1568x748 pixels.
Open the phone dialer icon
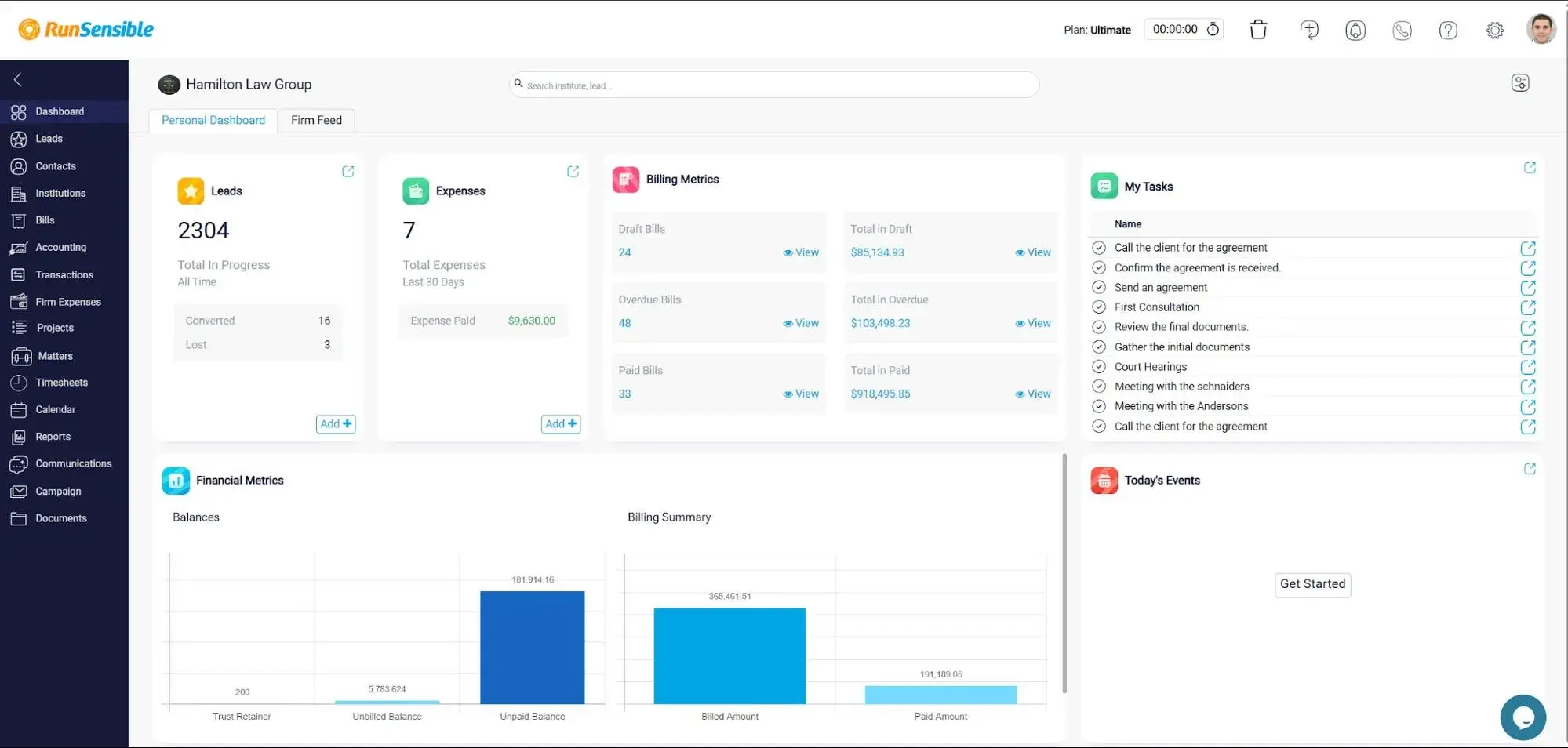[x=1402, y=30]
